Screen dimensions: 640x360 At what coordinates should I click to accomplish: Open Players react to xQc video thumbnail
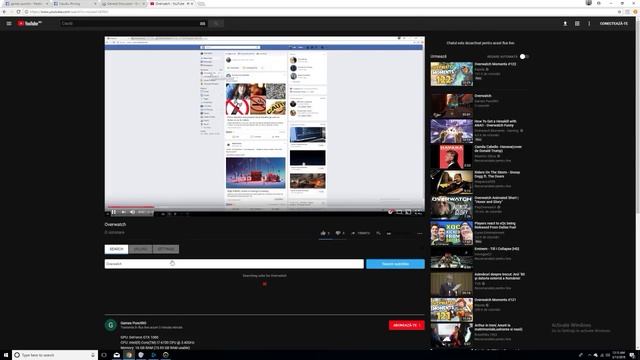(451, 233)
